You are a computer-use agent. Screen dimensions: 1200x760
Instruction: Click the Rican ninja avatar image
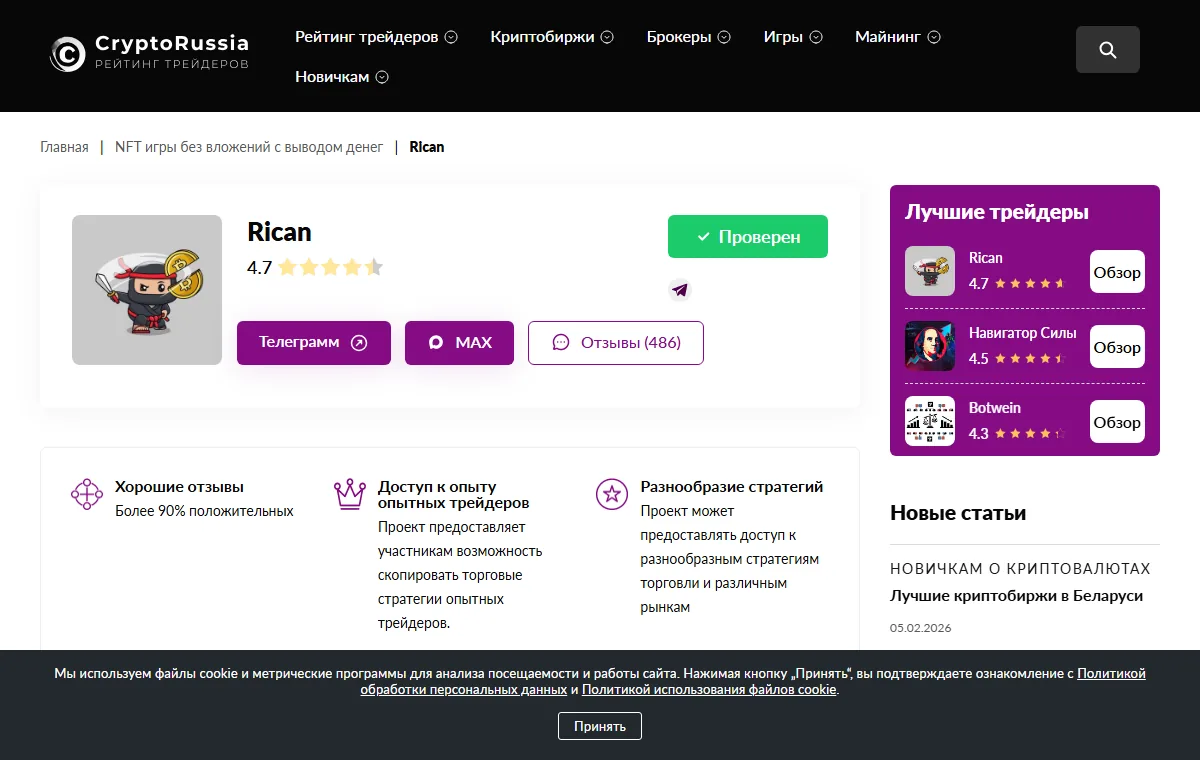click(147, 290)
